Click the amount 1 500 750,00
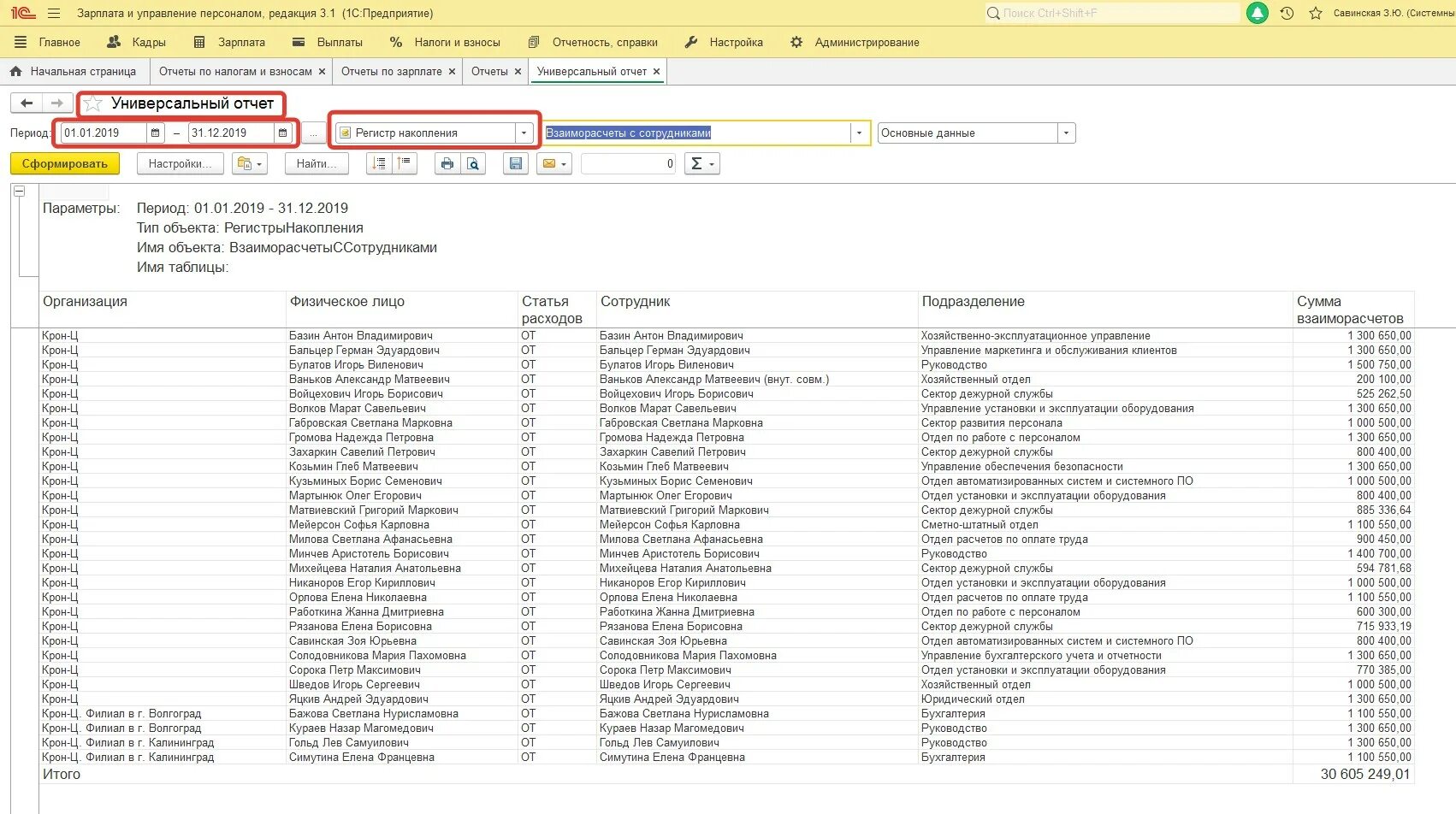Screen dimensions: 1456x814 1379,365
